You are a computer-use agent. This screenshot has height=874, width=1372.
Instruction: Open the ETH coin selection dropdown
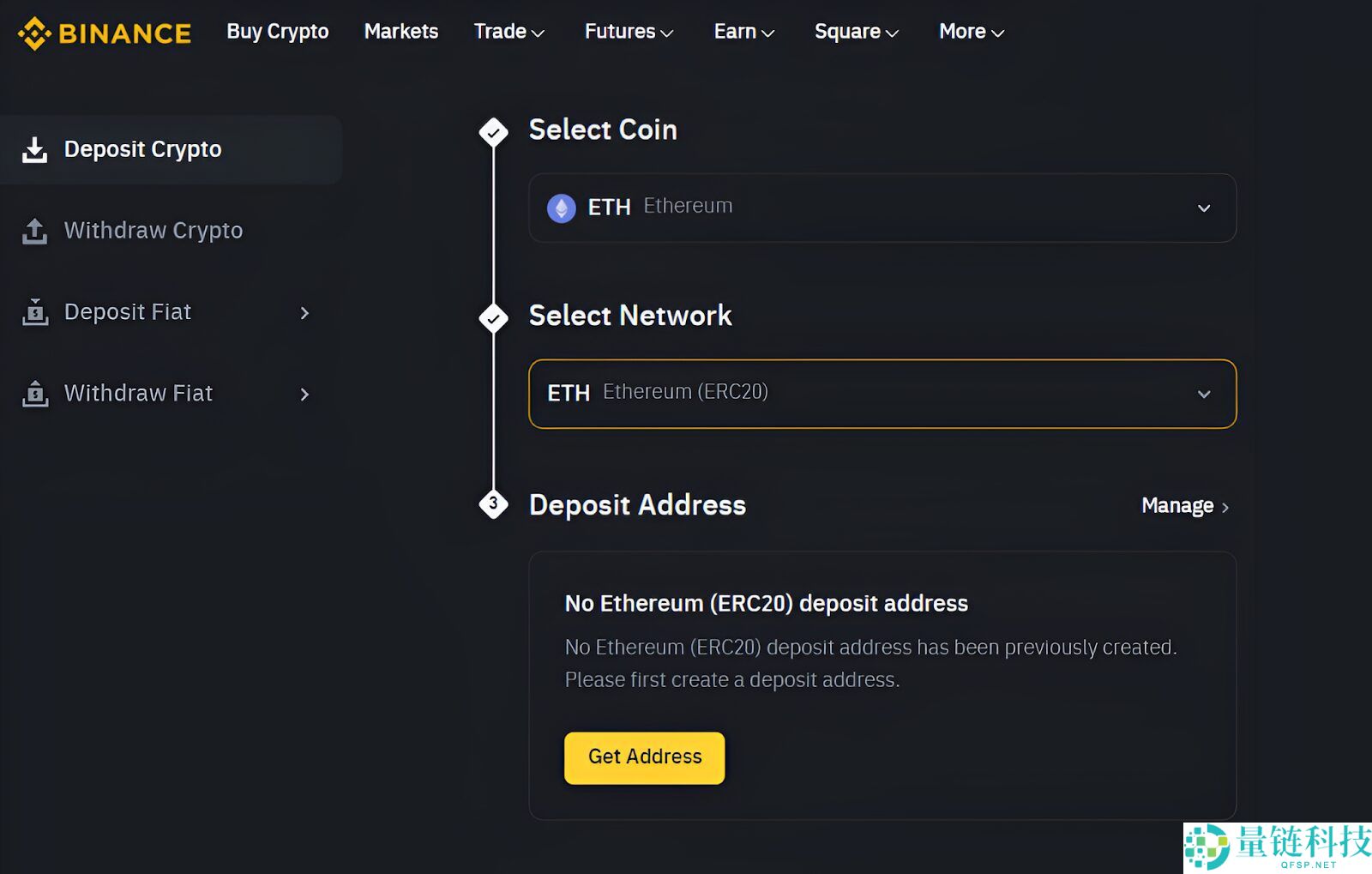tap(1205, 208)
